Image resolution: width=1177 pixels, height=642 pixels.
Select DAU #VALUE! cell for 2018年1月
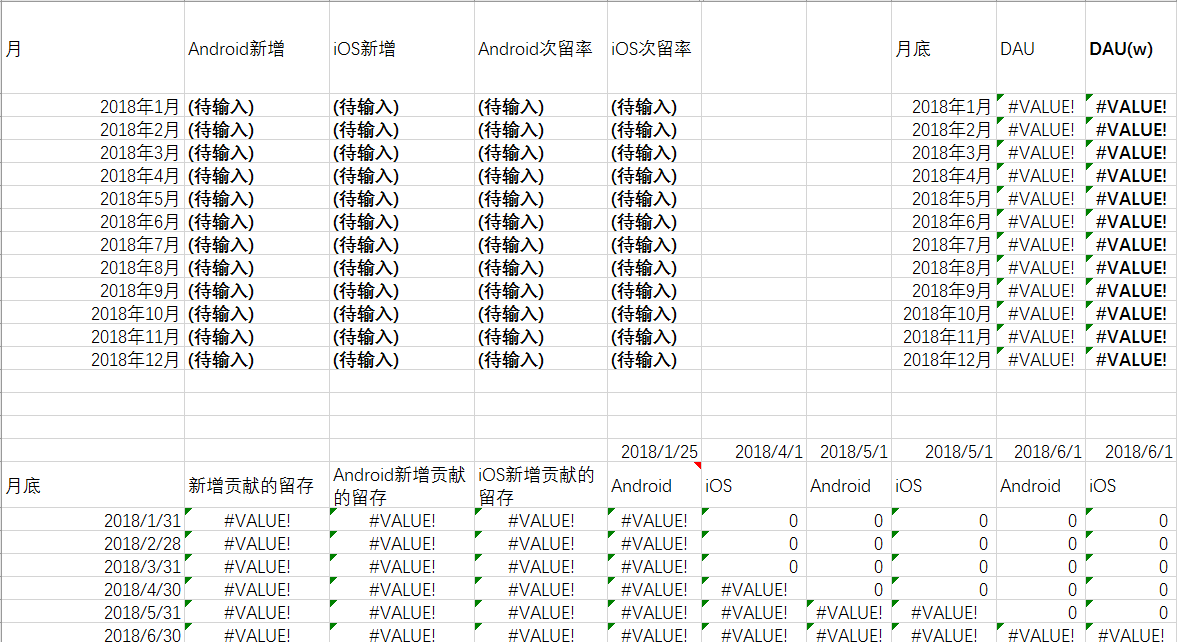[x=1040, y=106]
